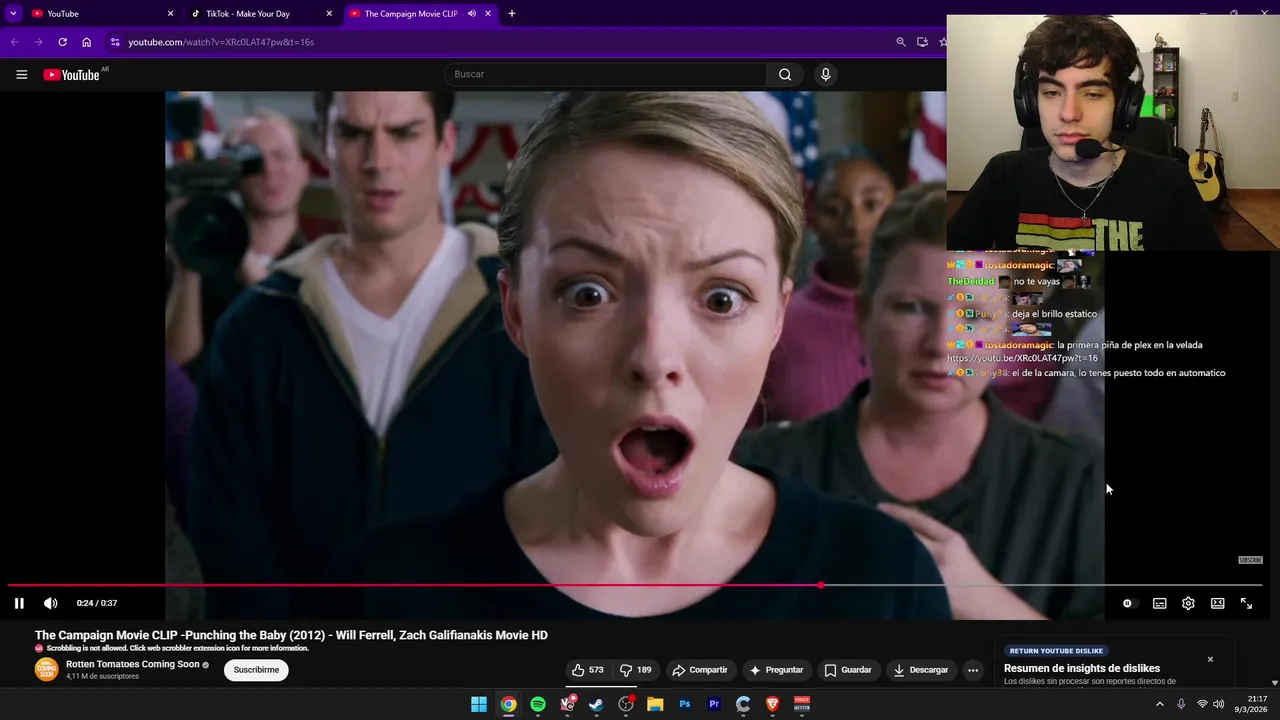Enter fullscreen mode in the player
Screen dimensions: 1280x720
point(1246,603)
